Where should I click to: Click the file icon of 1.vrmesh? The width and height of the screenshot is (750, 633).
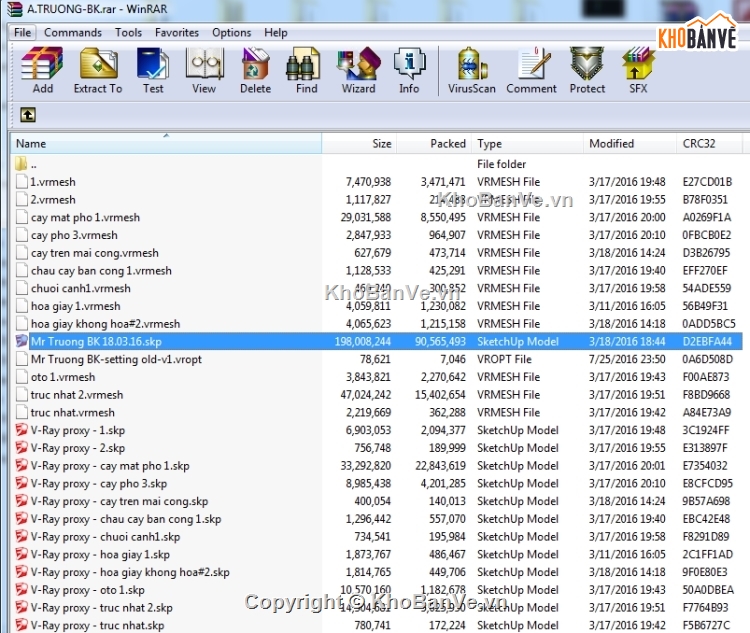pos(22,181)
